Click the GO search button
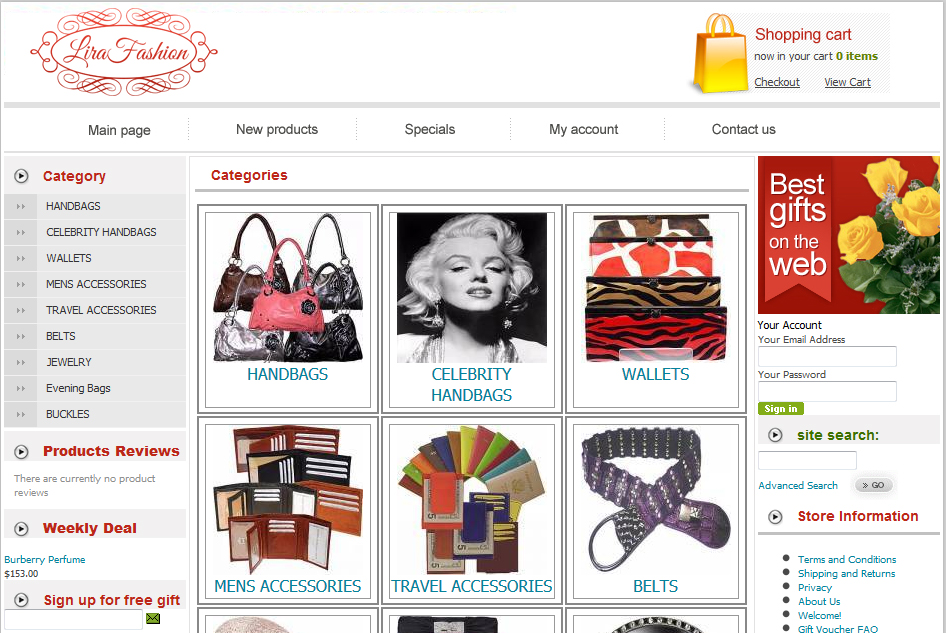The image size is (946, 633). coord(873,485)
